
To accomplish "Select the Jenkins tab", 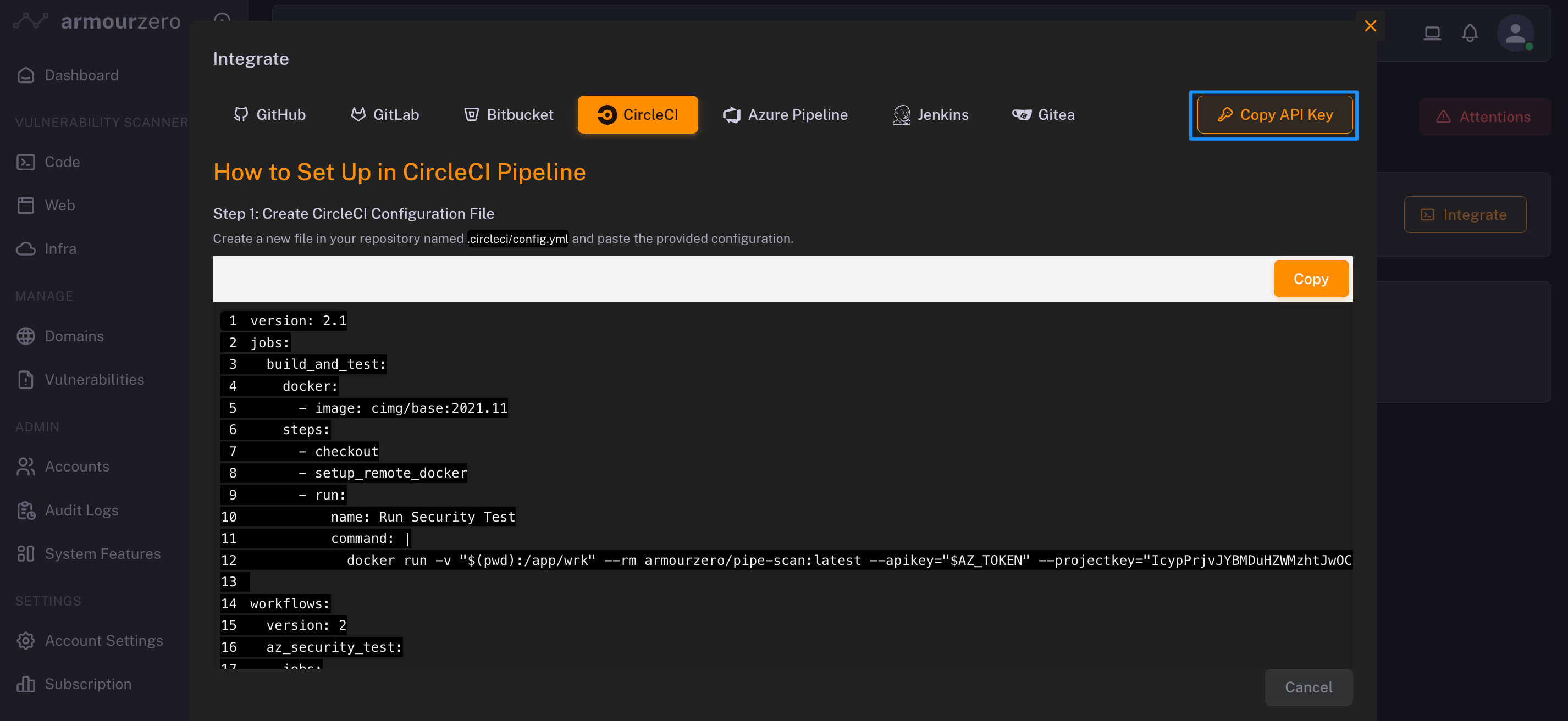I will (930, 114).
